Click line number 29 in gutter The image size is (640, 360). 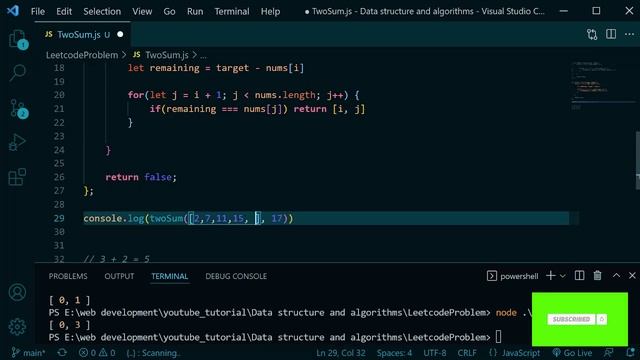(59, 218)
